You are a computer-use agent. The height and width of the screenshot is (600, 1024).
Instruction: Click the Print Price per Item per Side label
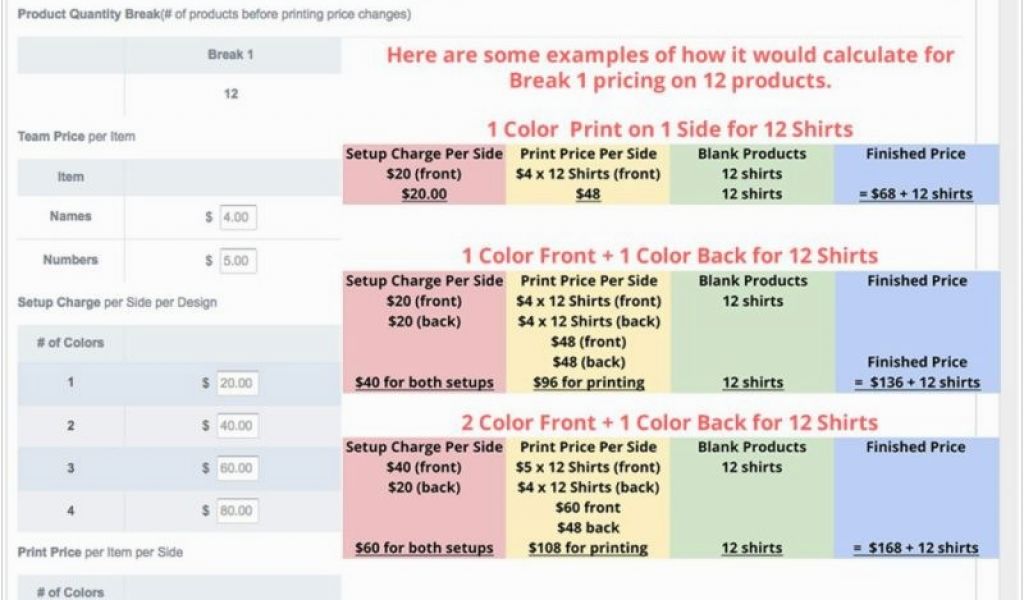[100, 552]
